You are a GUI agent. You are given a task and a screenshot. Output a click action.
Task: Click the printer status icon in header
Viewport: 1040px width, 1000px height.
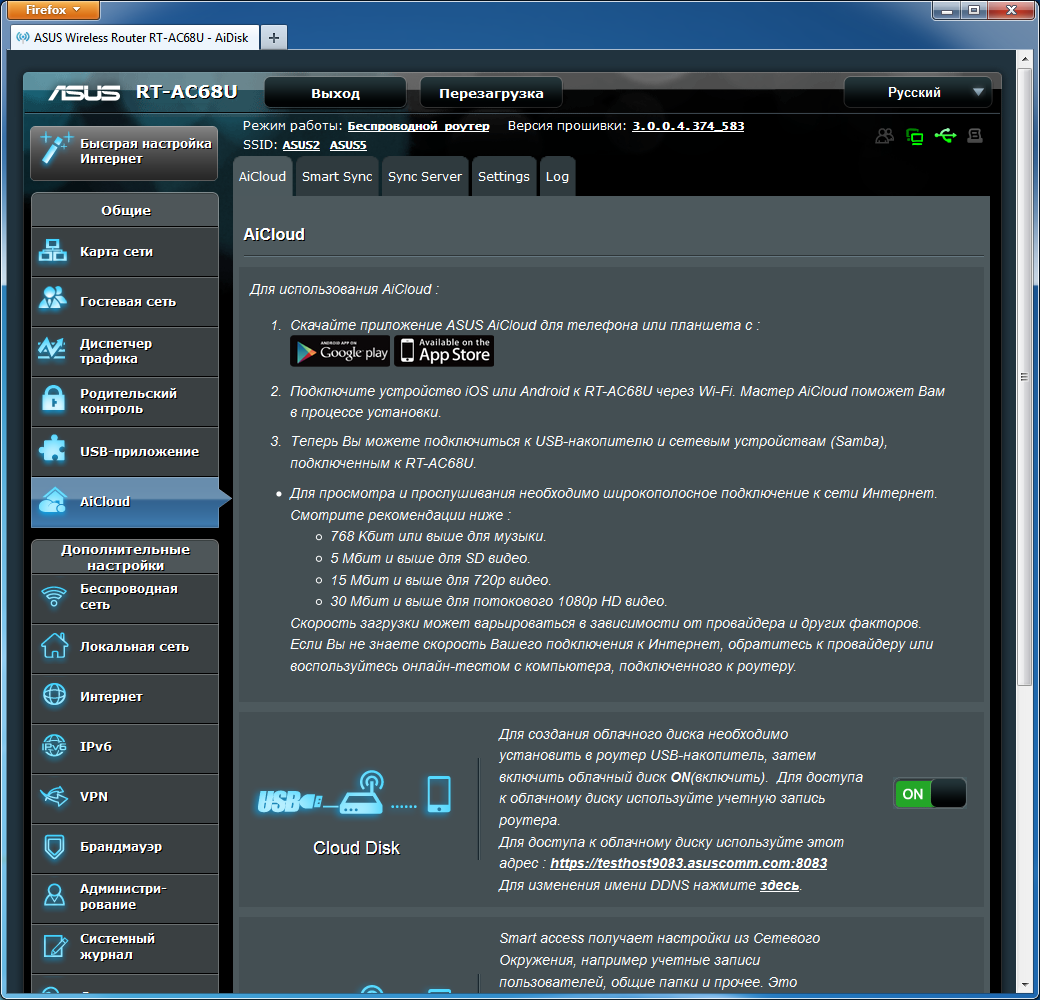click(975, 136)
